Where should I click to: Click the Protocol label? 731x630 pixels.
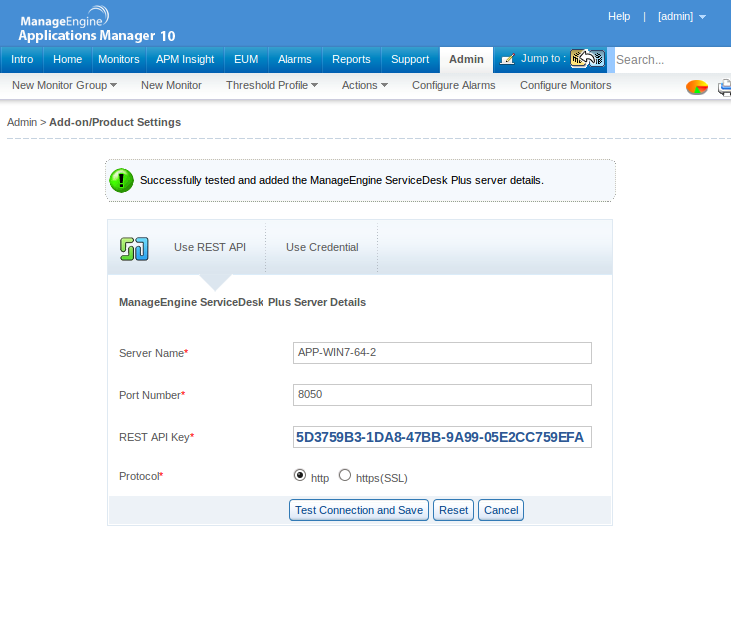141,476
